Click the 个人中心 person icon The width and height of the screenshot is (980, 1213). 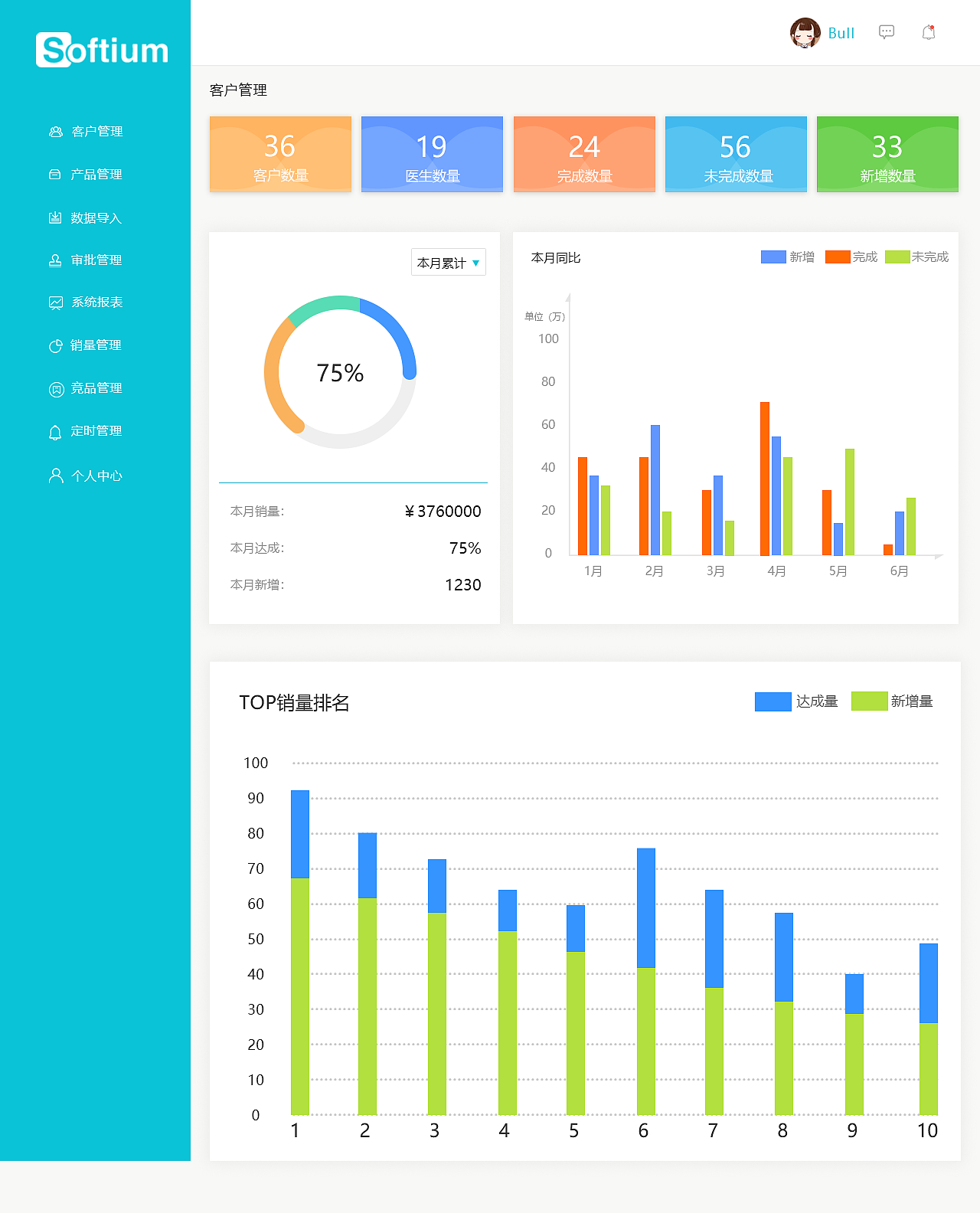click(x=56, y=476)
